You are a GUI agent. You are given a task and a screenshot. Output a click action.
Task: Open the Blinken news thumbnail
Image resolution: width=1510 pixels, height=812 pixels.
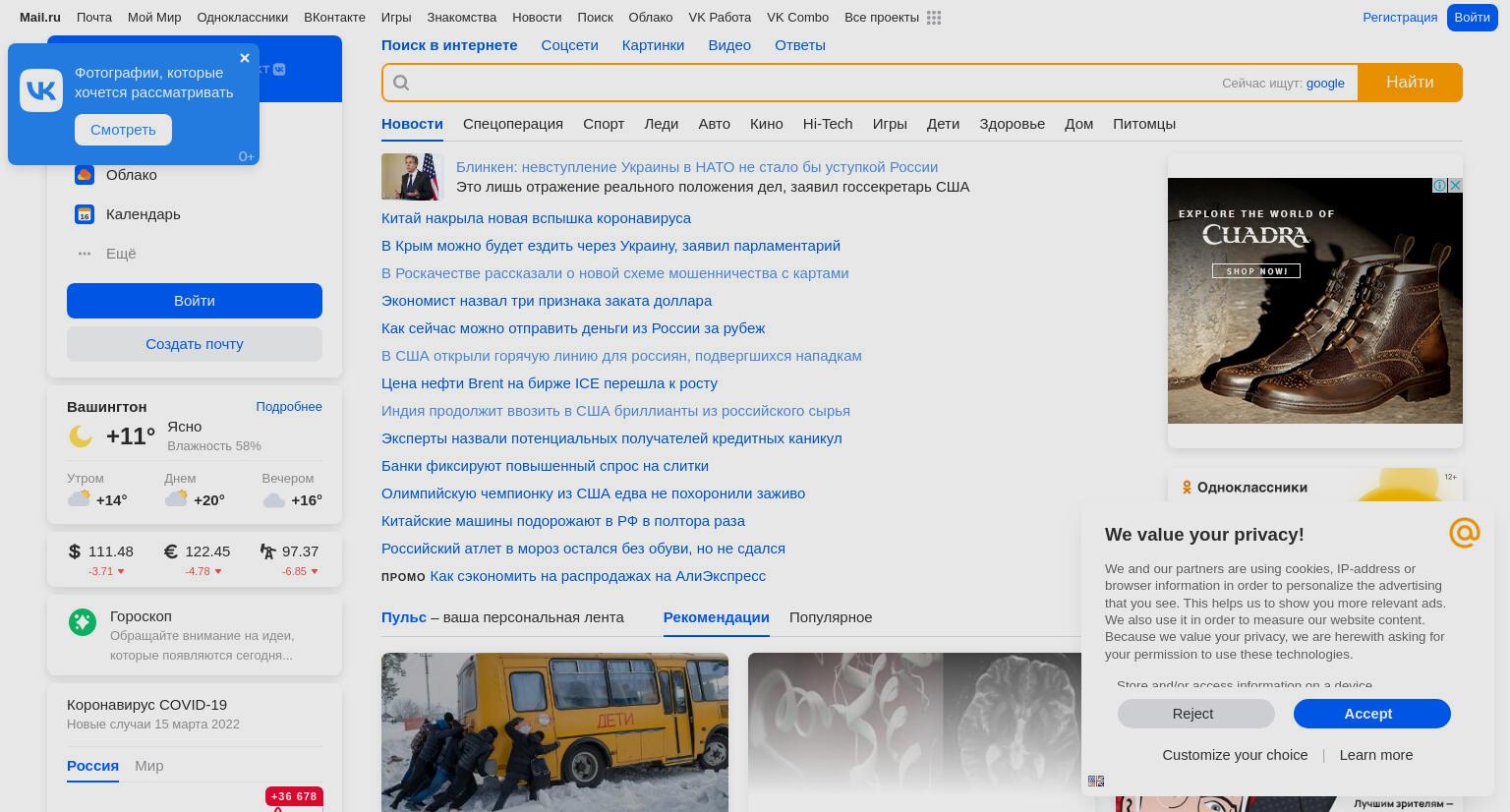(413, 177)
